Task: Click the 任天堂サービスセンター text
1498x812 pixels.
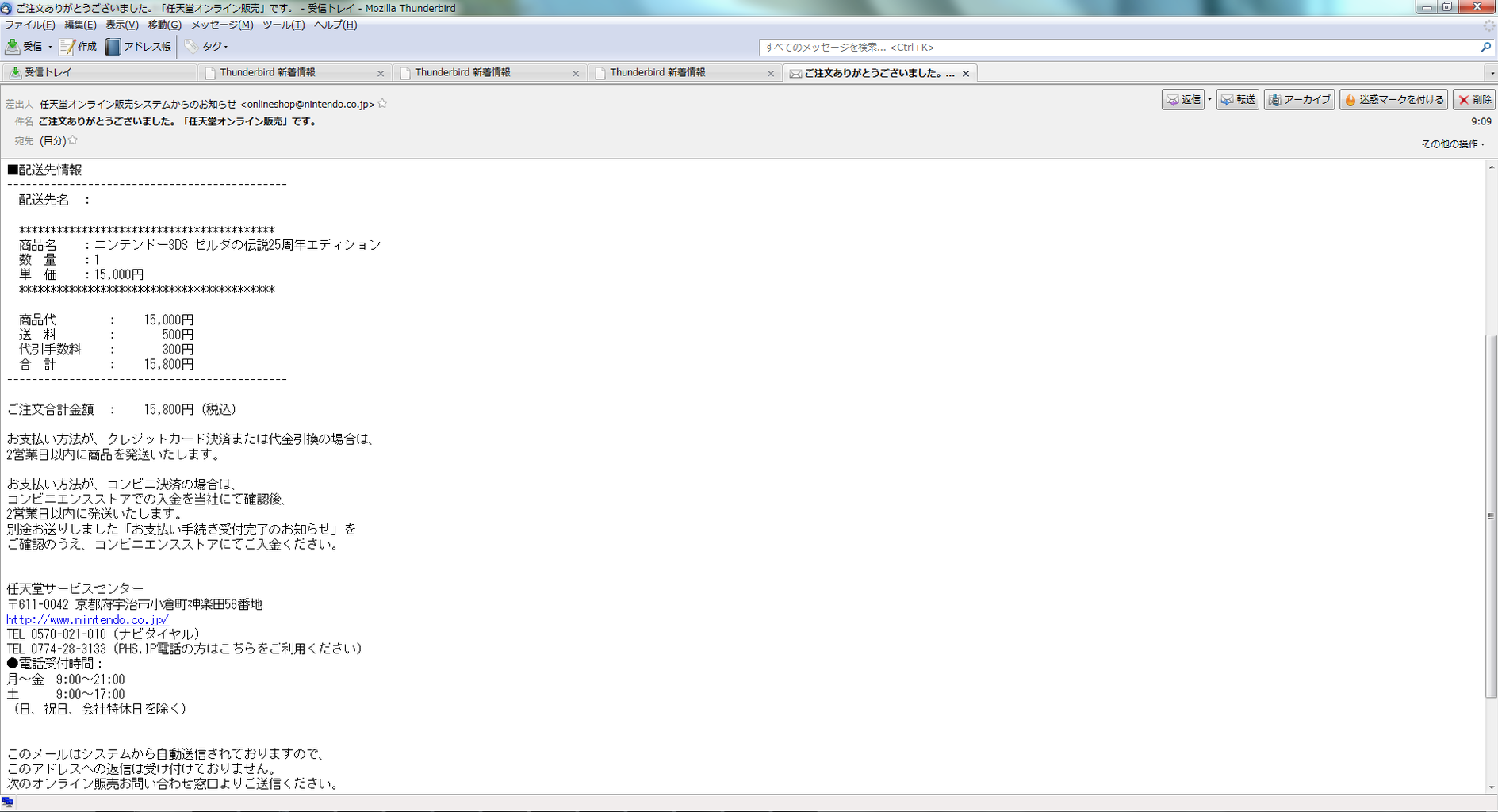Action: coord(75,588)
